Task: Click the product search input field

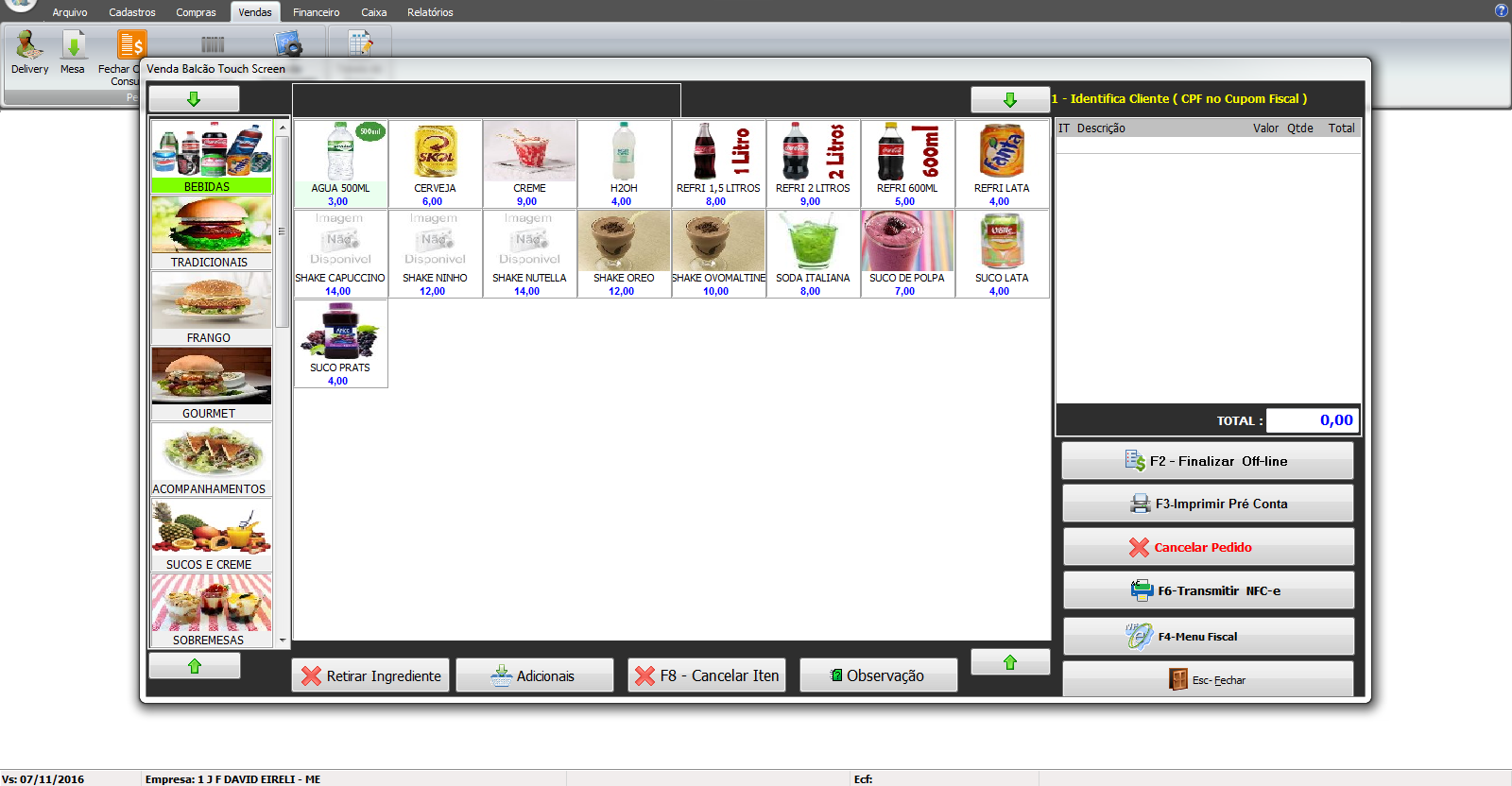Action: pos(487,99)
